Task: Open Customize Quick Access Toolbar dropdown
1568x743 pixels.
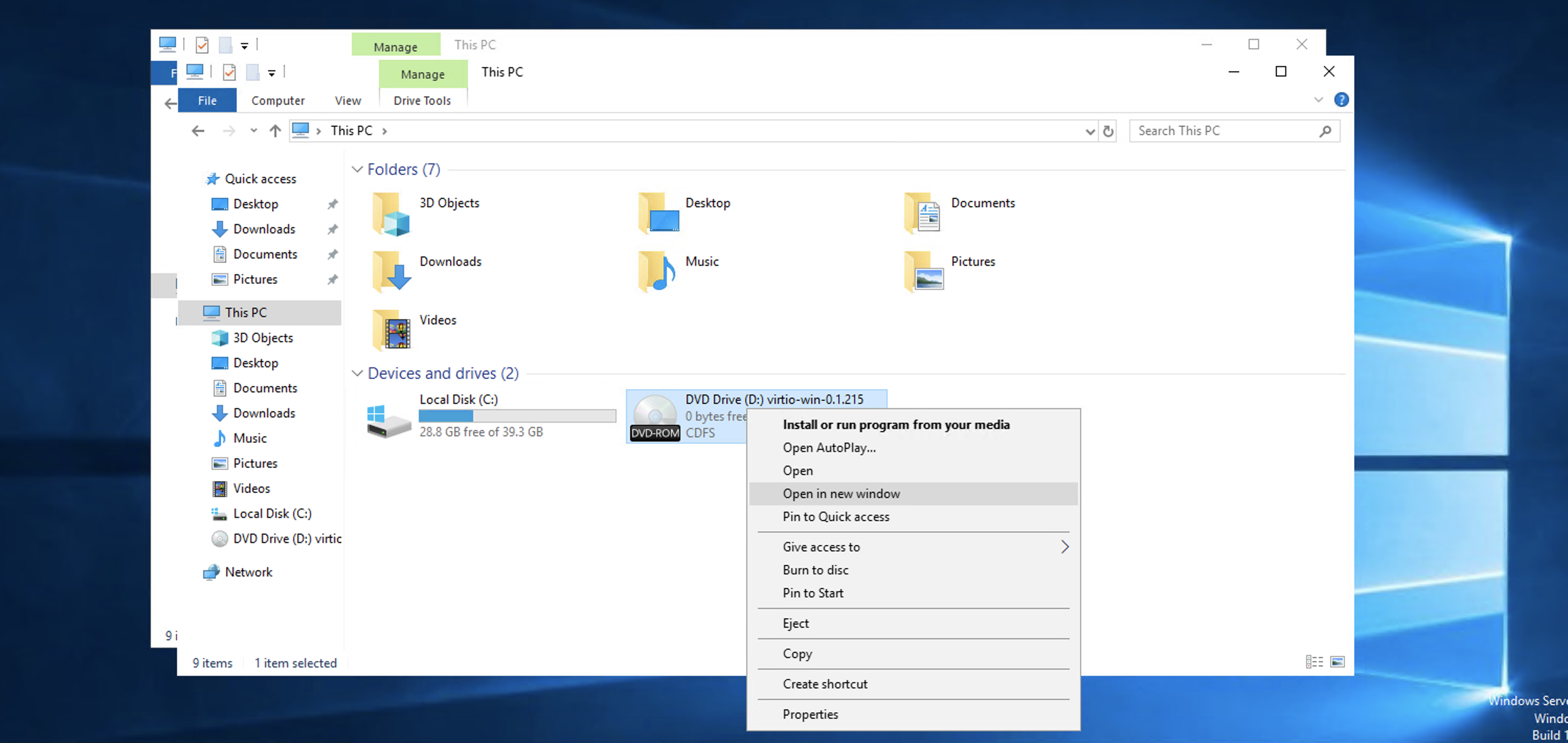Action: 272,73
